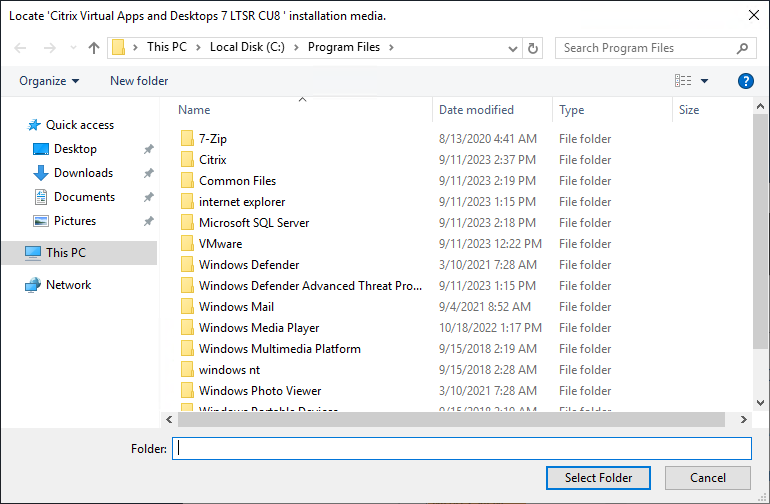Refresh the Program Files listing

[532, 48]
